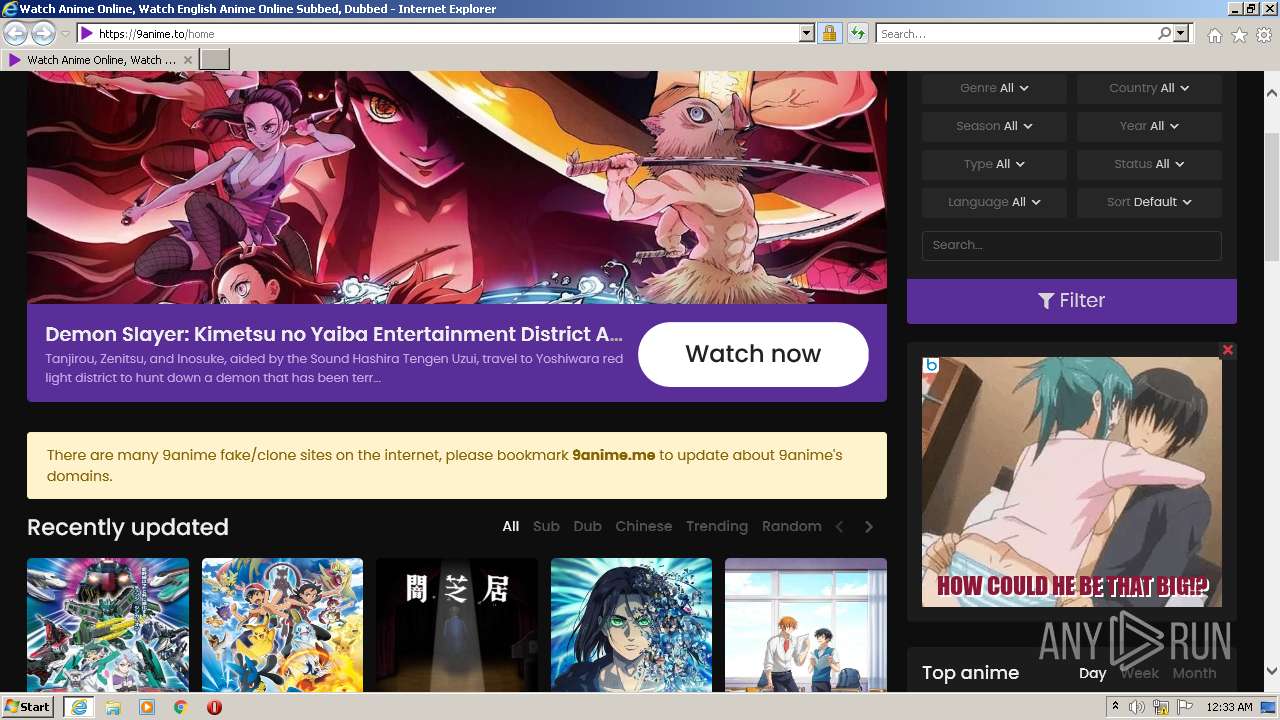Click the volume speaker tray icon
Screen dimensions: 1280x720
click(1137, 707)
